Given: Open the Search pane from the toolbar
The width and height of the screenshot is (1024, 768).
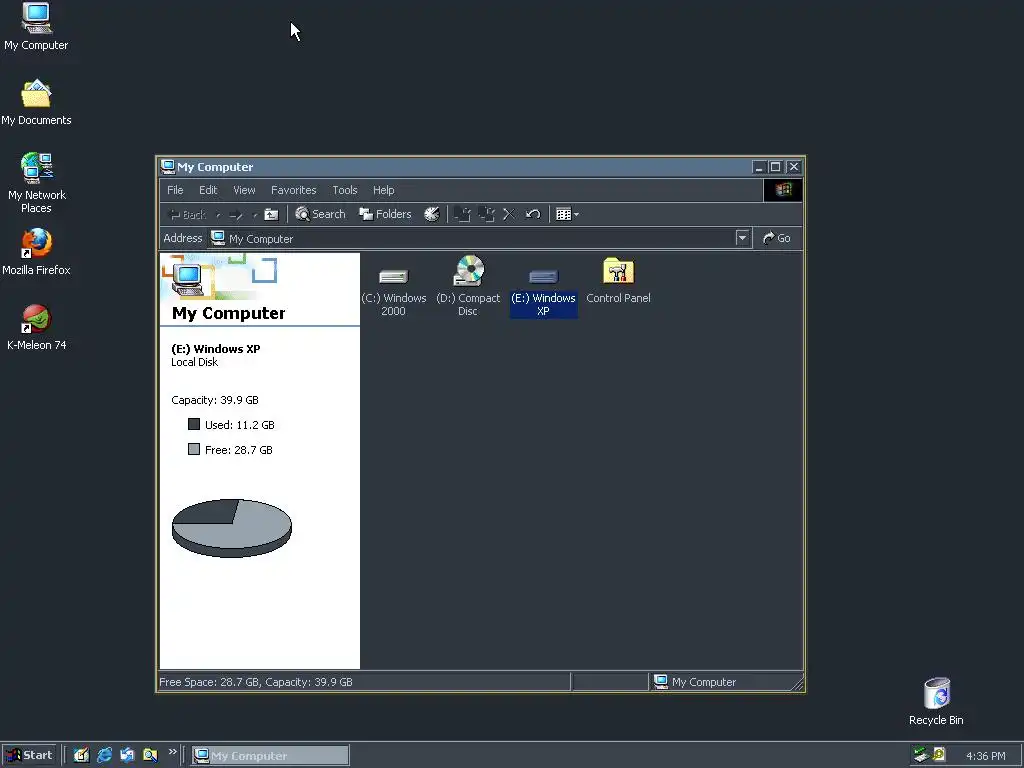Looking at the screenshot, I should click(320, 214).
